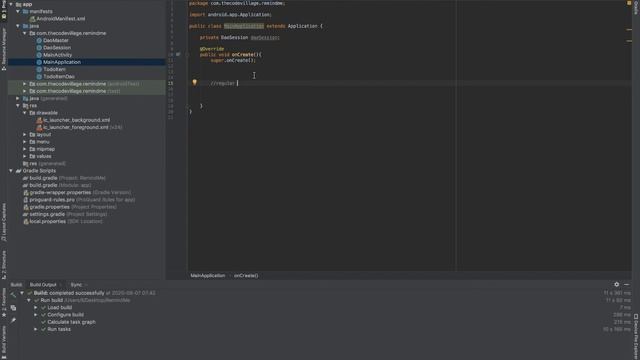Collapse the app module node

click(11, 4)
